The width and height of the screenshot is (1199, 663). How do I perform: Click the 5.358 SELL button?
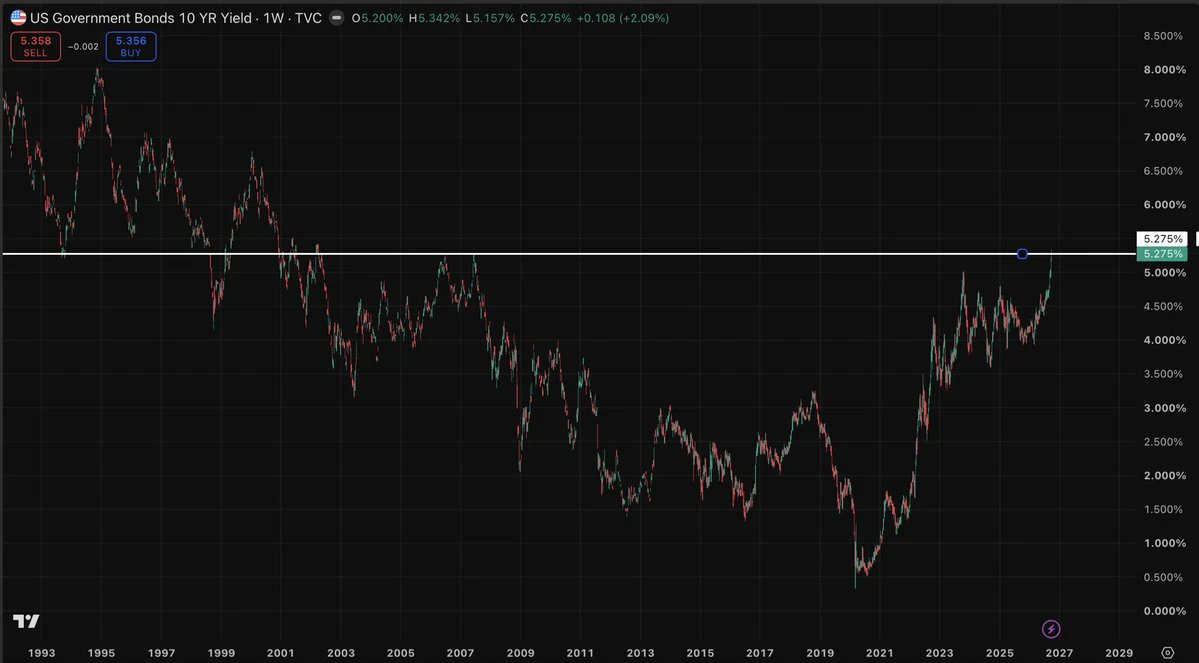click(x=36, y=47)
